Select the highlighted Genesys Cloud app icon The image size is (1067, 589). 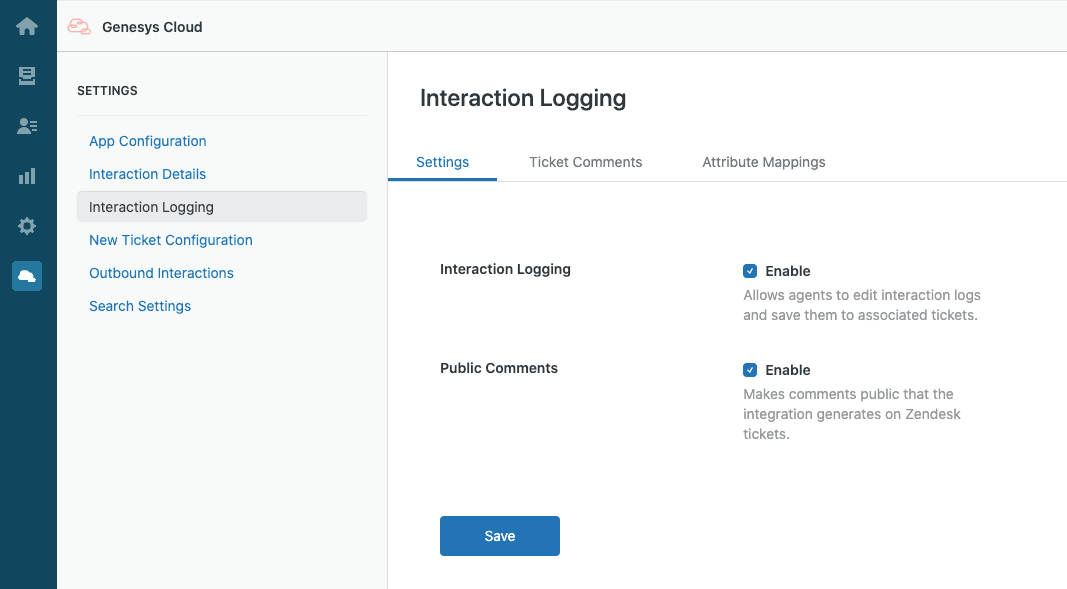tap(26, 276)
